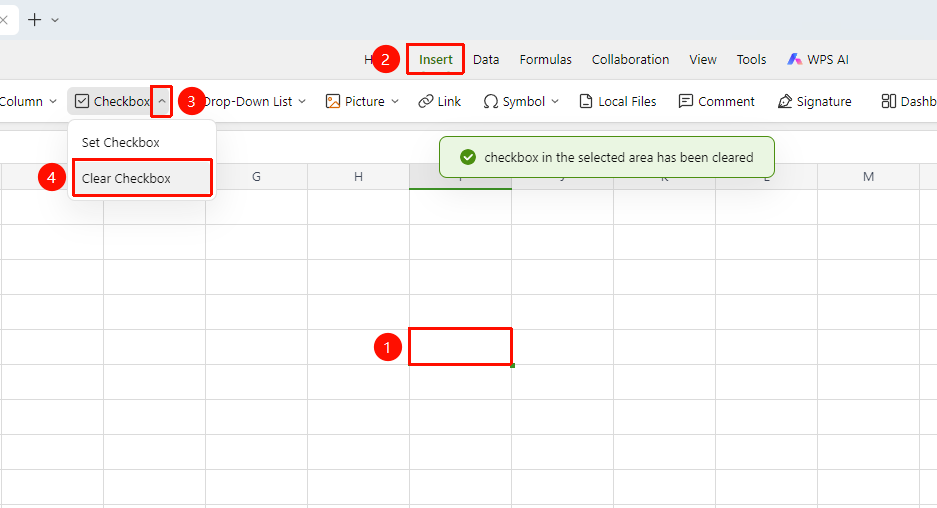Open the Column dropdown arrow
The height and width of the screenshot is (508, 937).
tap(53, 102)
